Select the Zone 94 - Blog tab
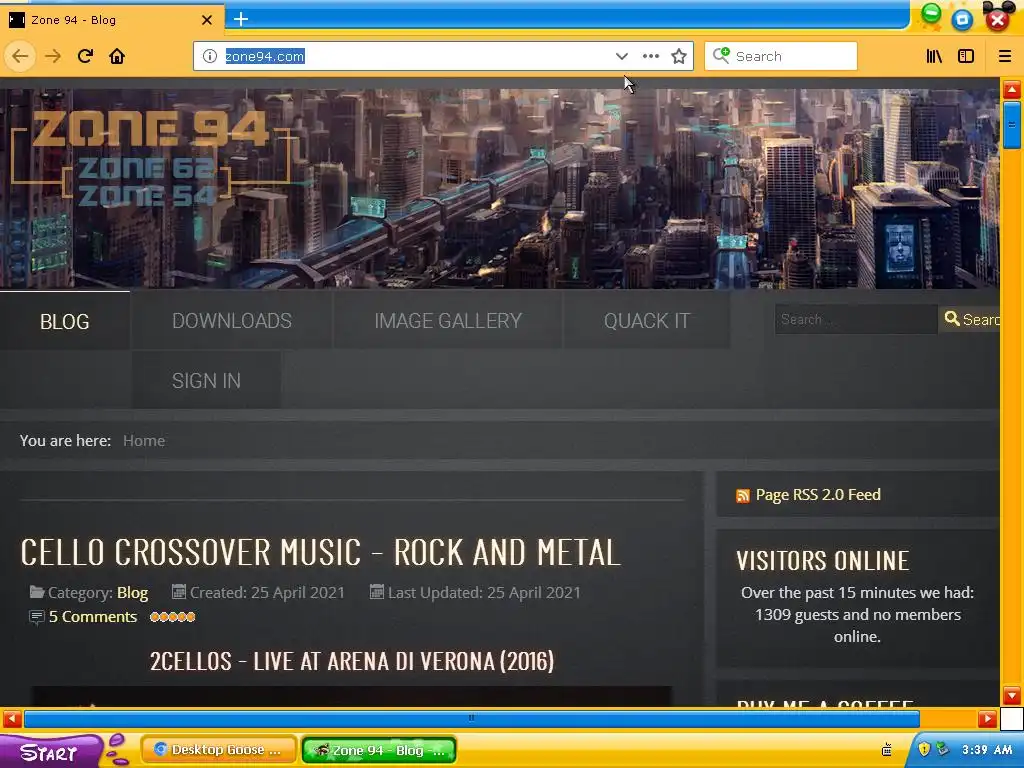The height and width of the screenshot is (768, 1024). point(111,20)
